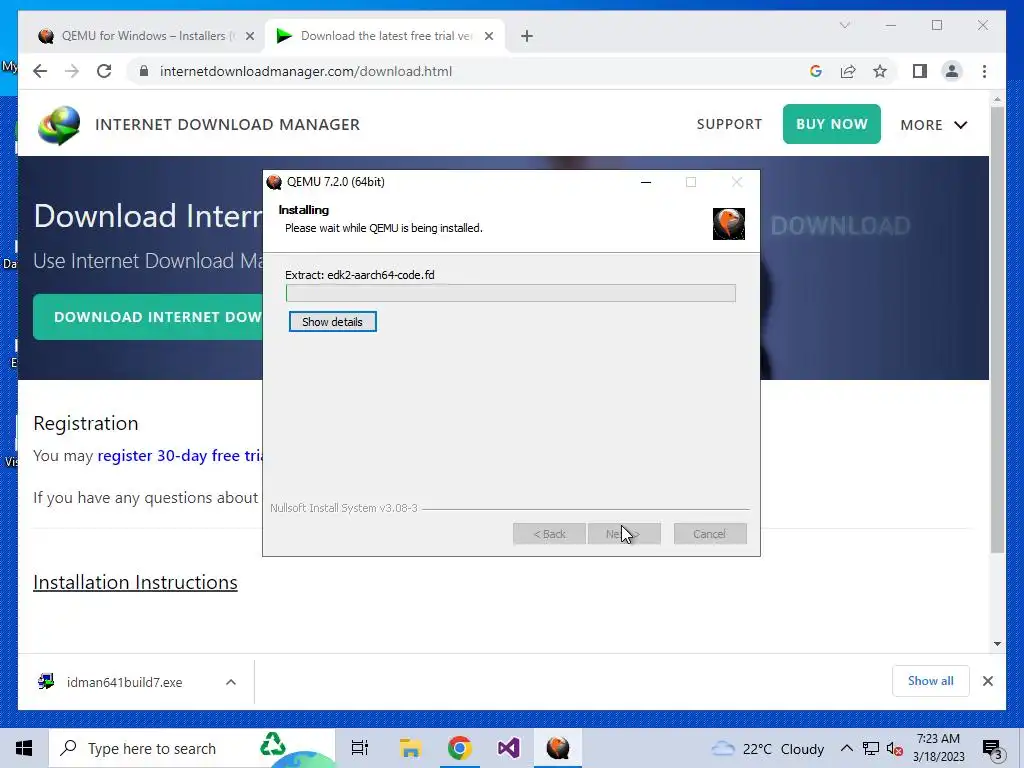Click scrollbar down arrow

point(997,643)
